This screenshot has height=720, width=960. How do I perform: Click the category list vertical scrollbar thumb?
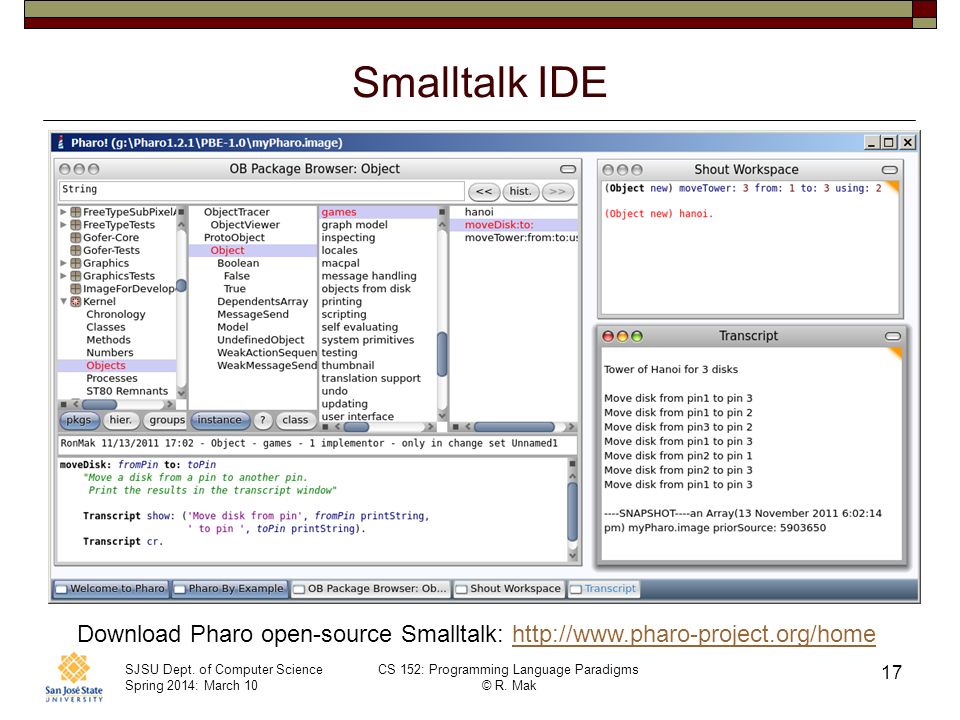tap(442, 354)
